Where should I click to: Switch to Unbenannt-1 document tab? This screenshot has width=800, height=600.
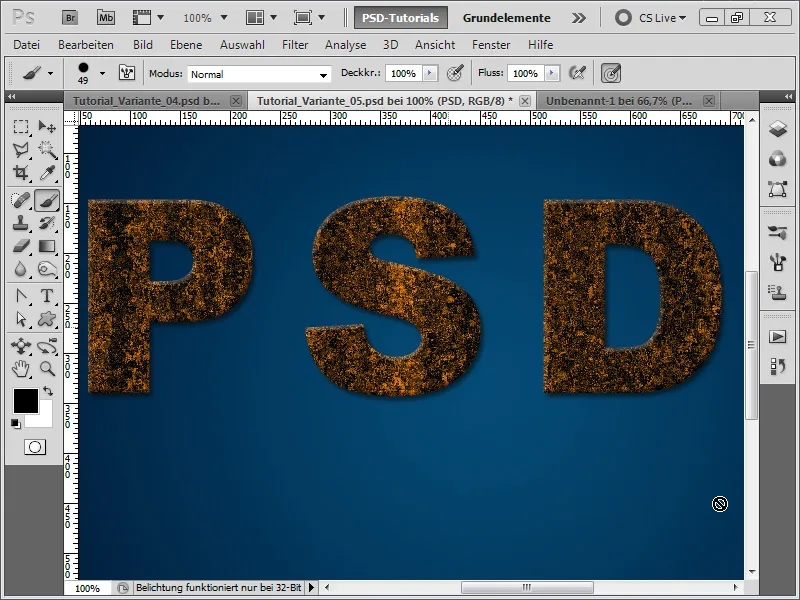(619, 101)
